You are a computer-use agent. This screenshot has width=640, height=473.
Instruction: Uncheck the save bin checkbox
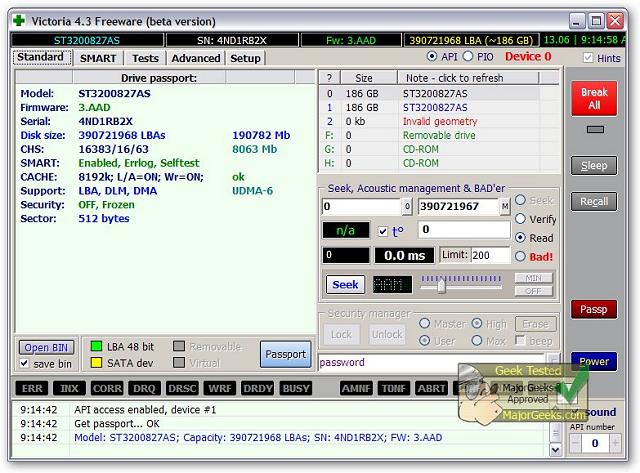click(x=24, y=363)
